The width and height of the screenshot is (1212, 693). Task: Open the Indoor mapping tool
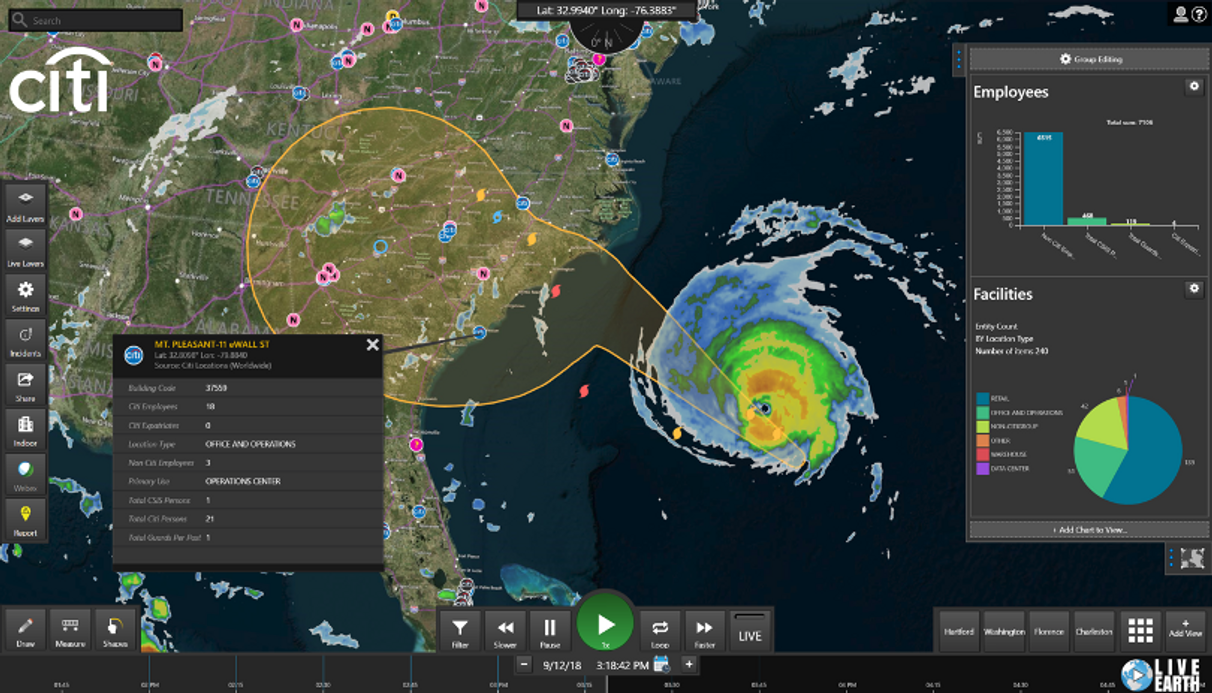24,430
